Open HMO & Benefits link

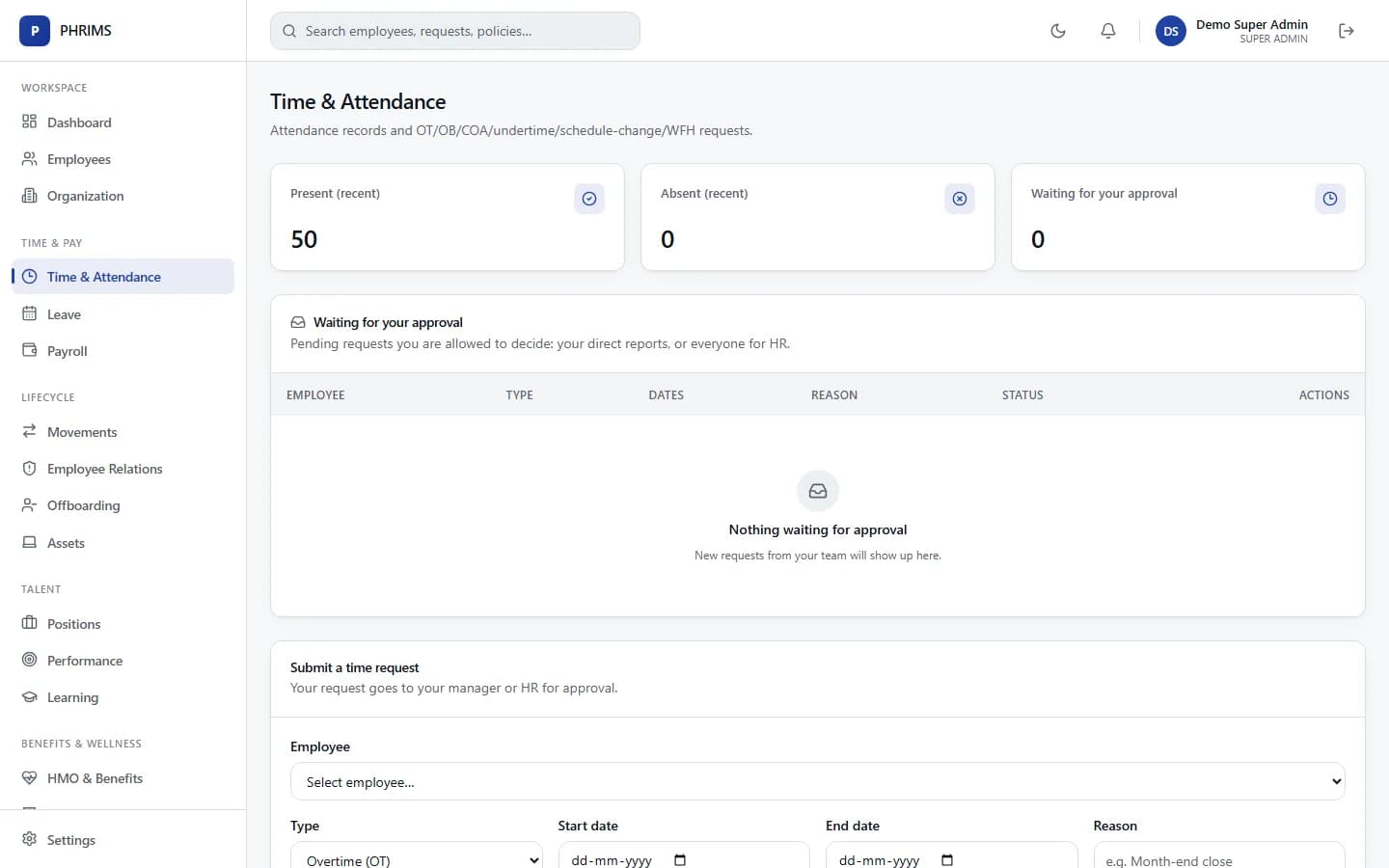(x=123, y=778)
